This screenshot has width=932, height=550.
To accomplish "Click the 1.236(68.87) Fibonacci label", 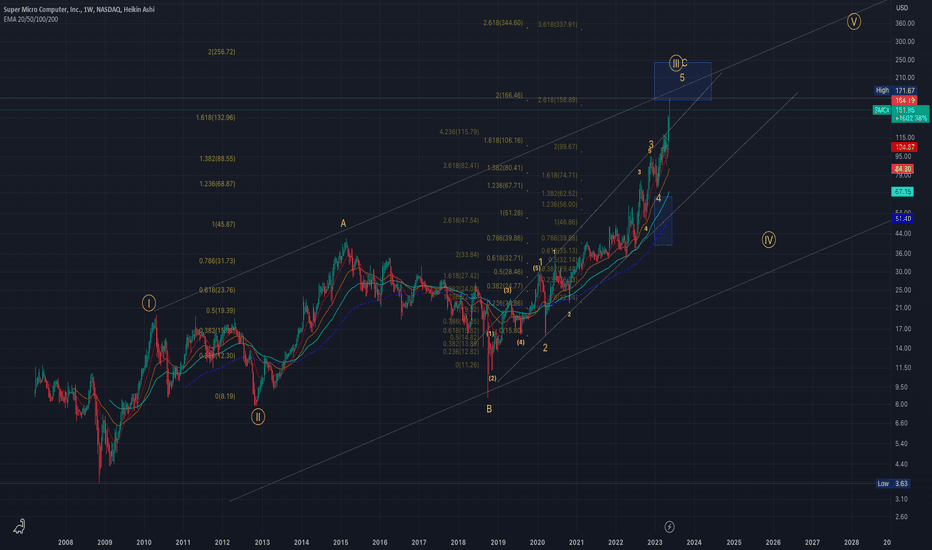I will (218, 184).
